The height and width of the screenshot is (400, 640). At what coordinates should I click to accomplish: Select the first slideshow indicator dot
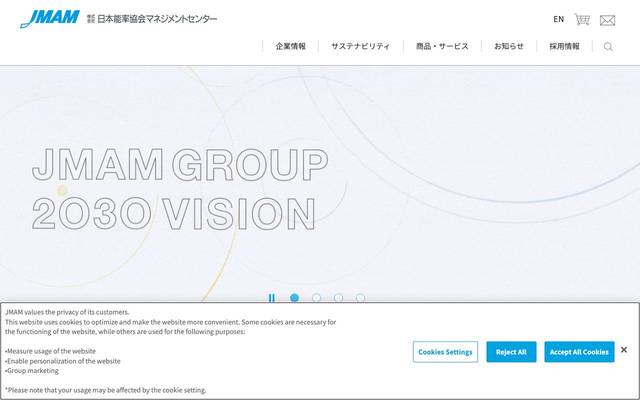pos(294,298)
